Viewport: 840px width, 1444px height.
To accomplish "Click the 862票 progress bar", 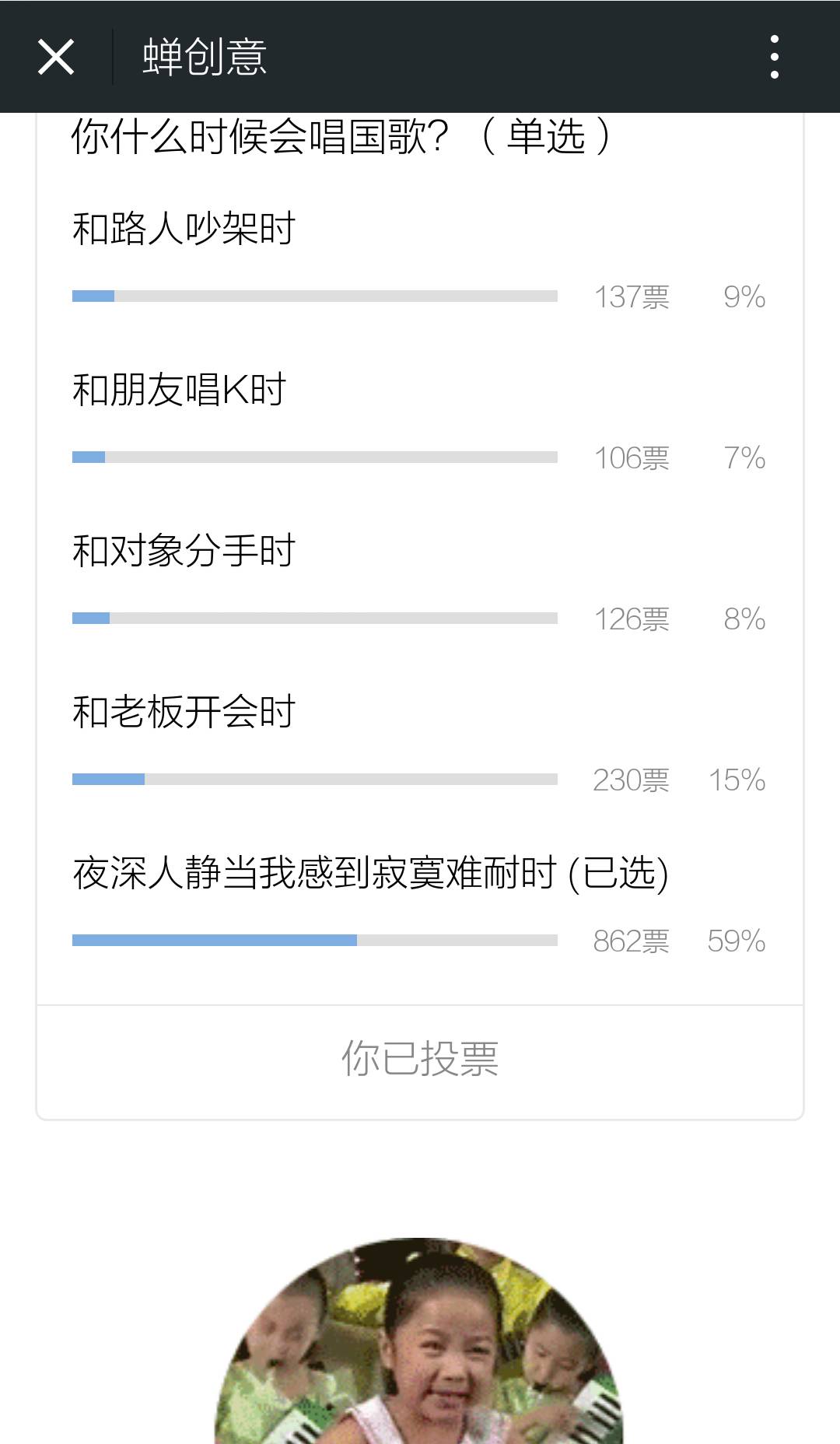I will click(315, 940).
